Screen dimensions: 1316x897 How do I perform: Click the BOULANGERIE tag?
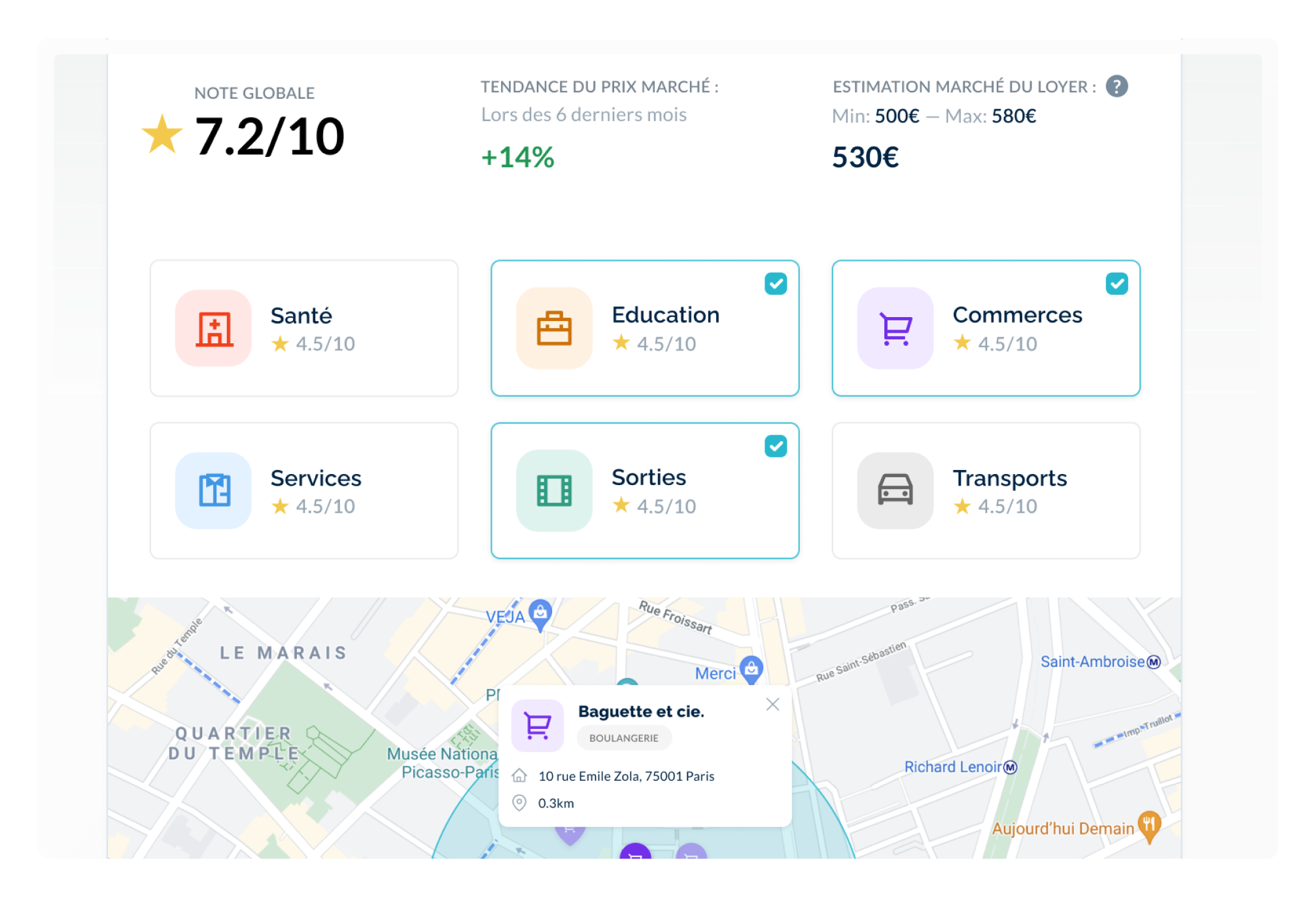tap(624, 738)
